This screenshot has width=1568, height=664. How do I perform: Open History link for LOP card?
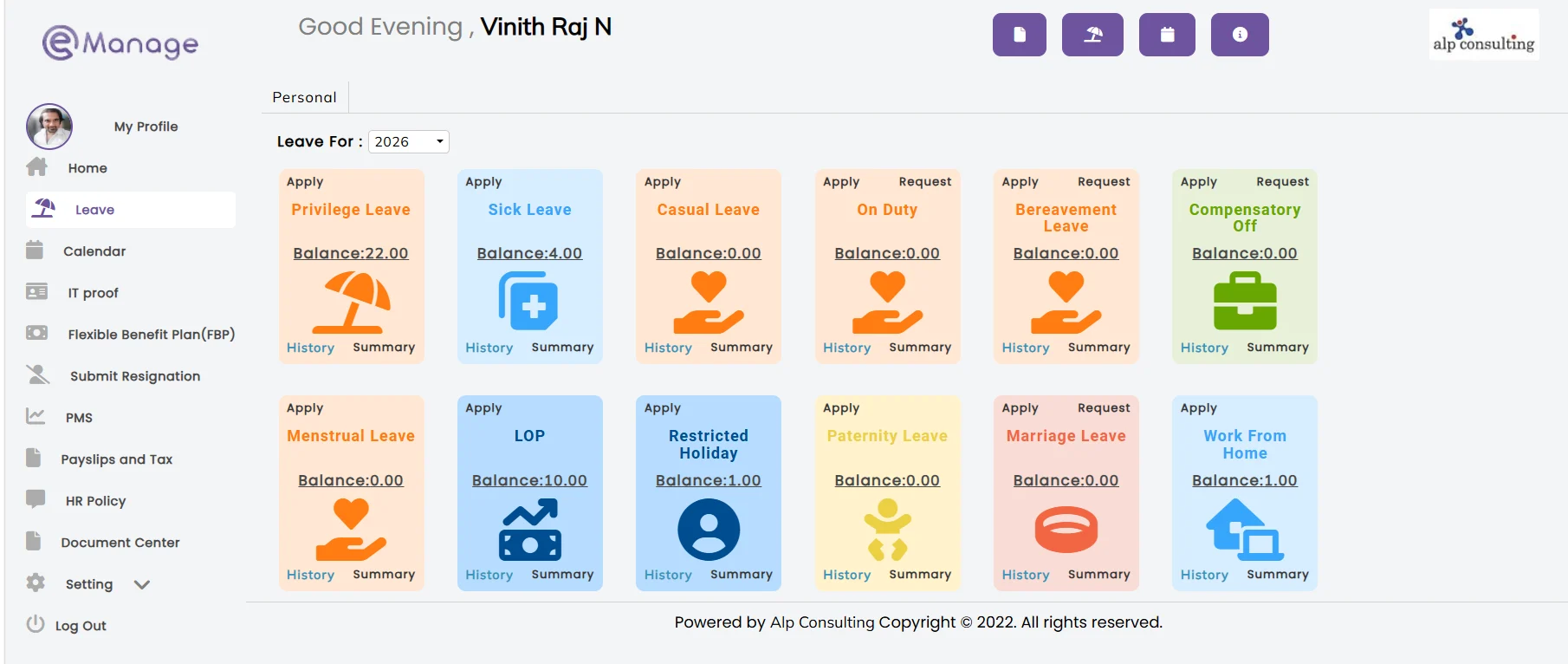point(489,575)
